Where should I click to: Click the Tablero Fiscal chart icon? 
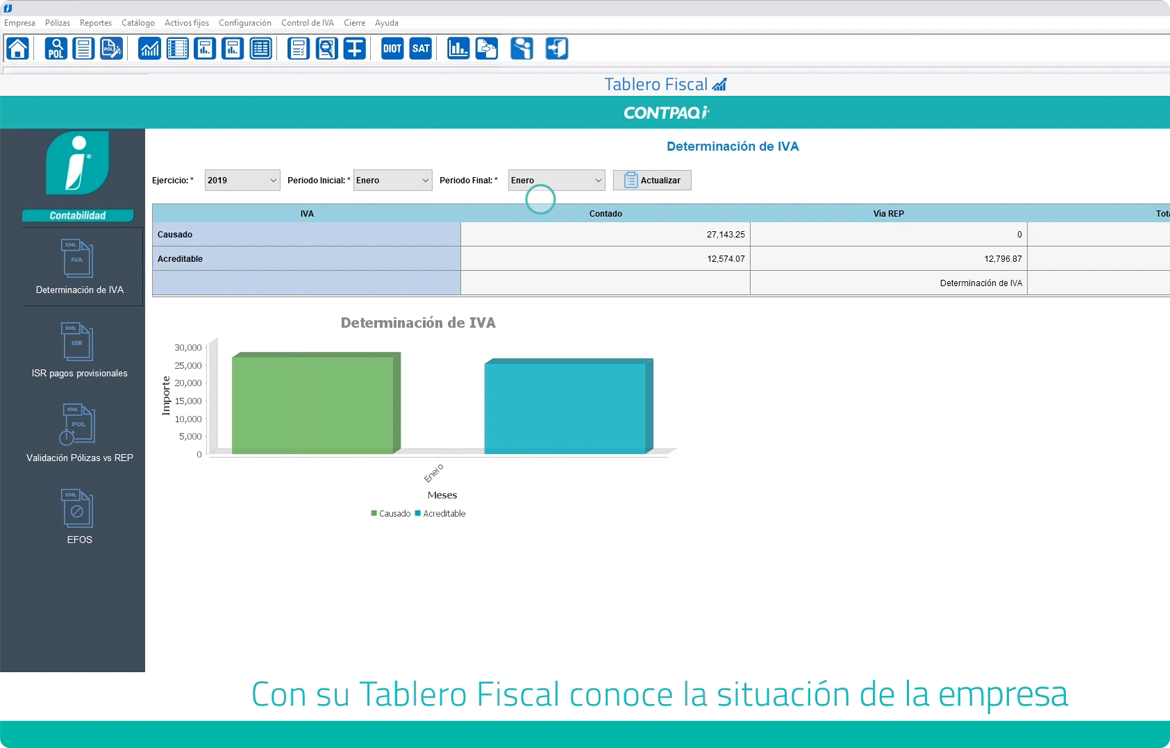point(149,47)
